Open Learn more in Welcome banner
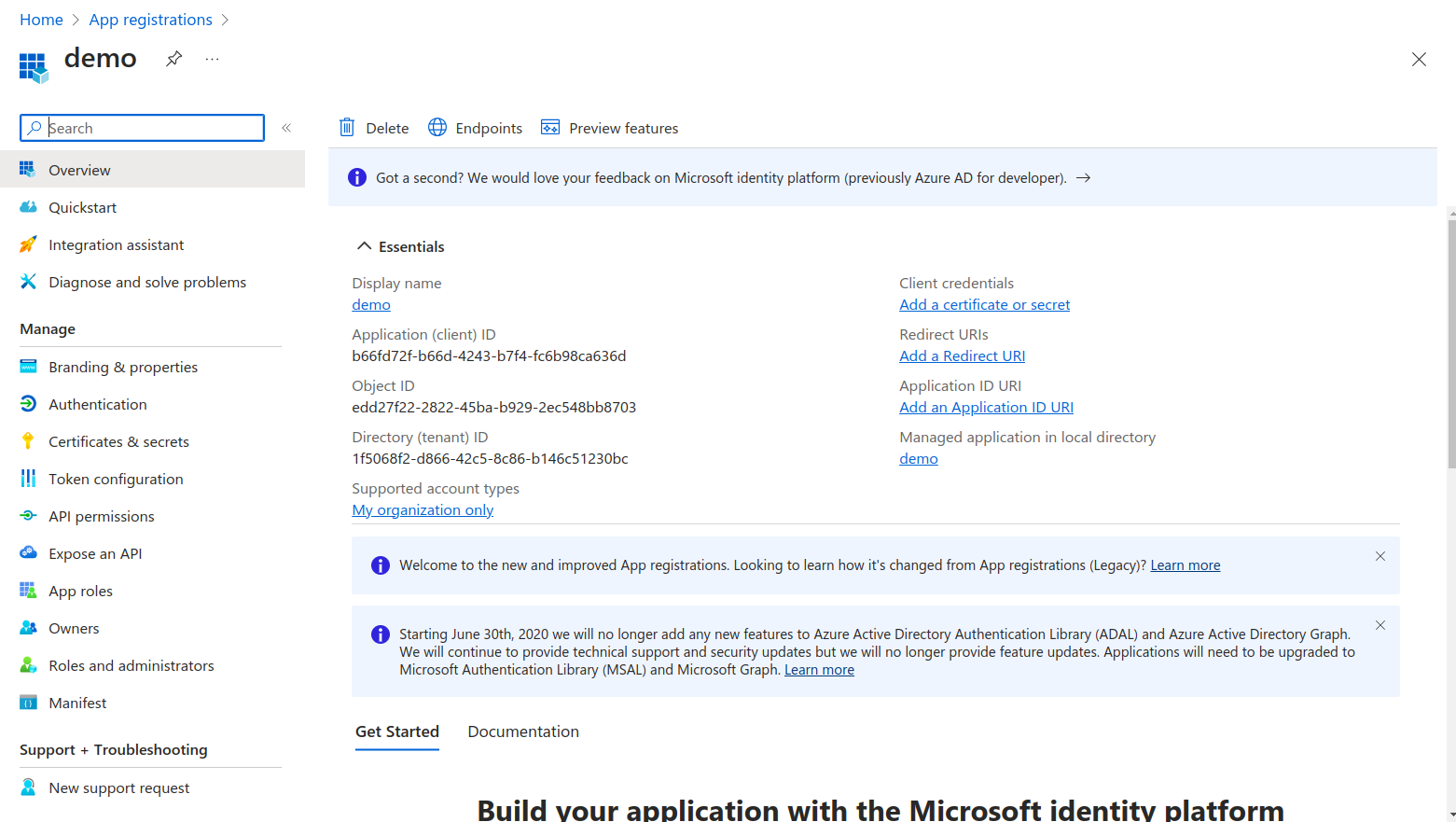 (1185, 565)
